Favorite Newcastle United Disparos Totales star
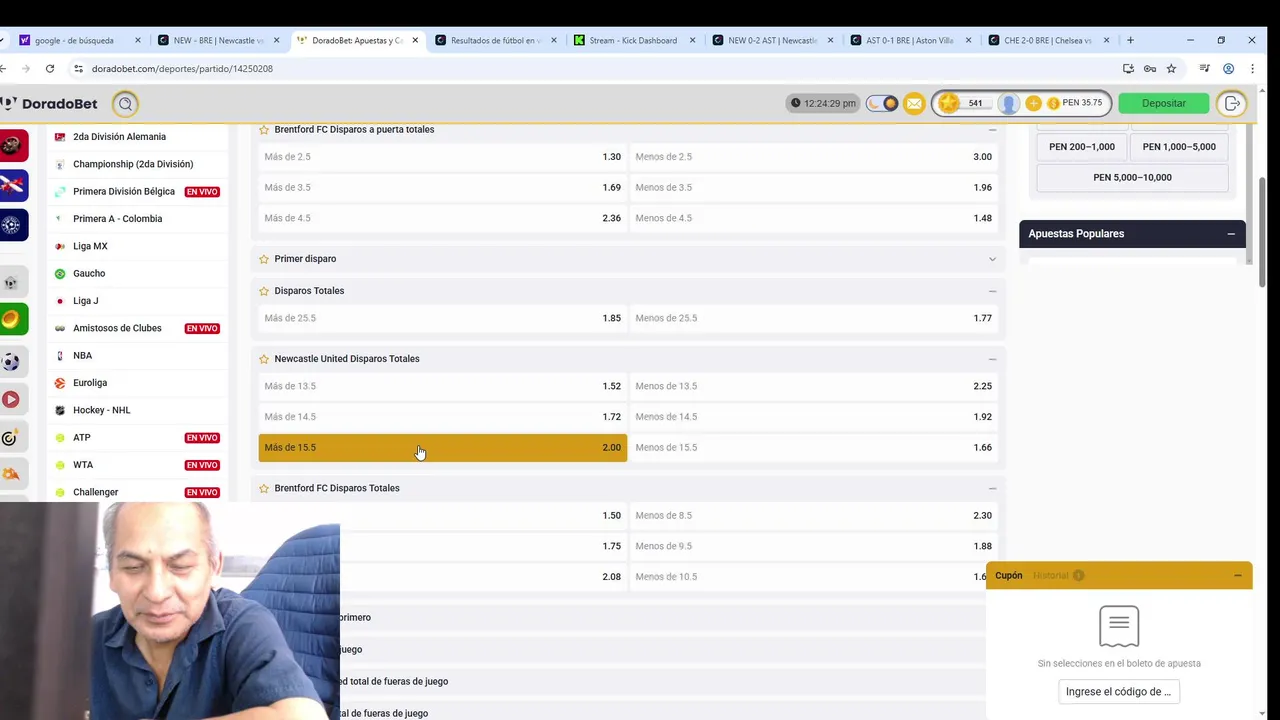The width and height of the screenshot is (1280, 720). (x=264, y=359)
